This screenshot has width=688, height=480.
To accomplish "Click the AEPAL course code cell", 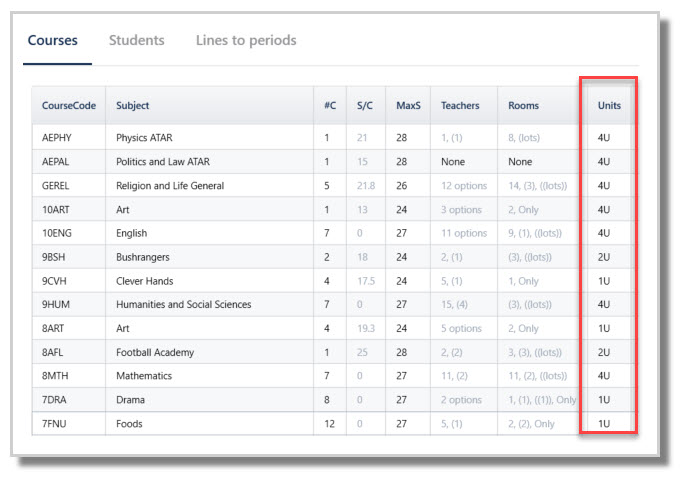I will (55, 161).
